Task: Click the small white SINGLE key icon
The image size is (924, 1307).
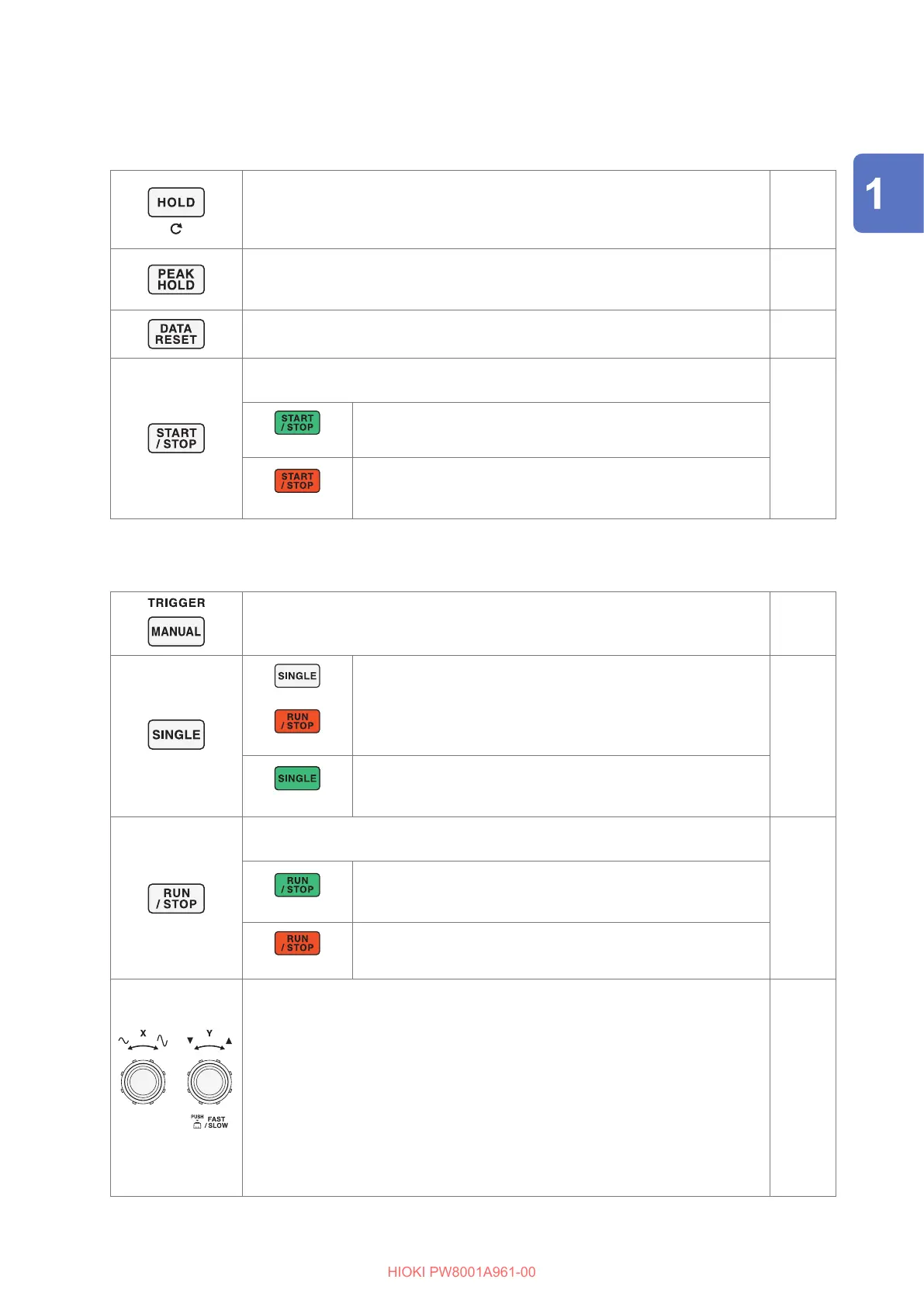Action: click(x=297, y=676)
